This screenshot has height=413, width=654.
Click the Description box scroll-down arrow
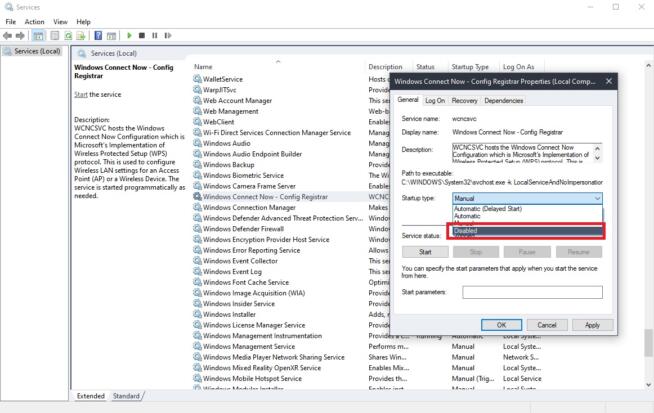[x=597, y=158]
